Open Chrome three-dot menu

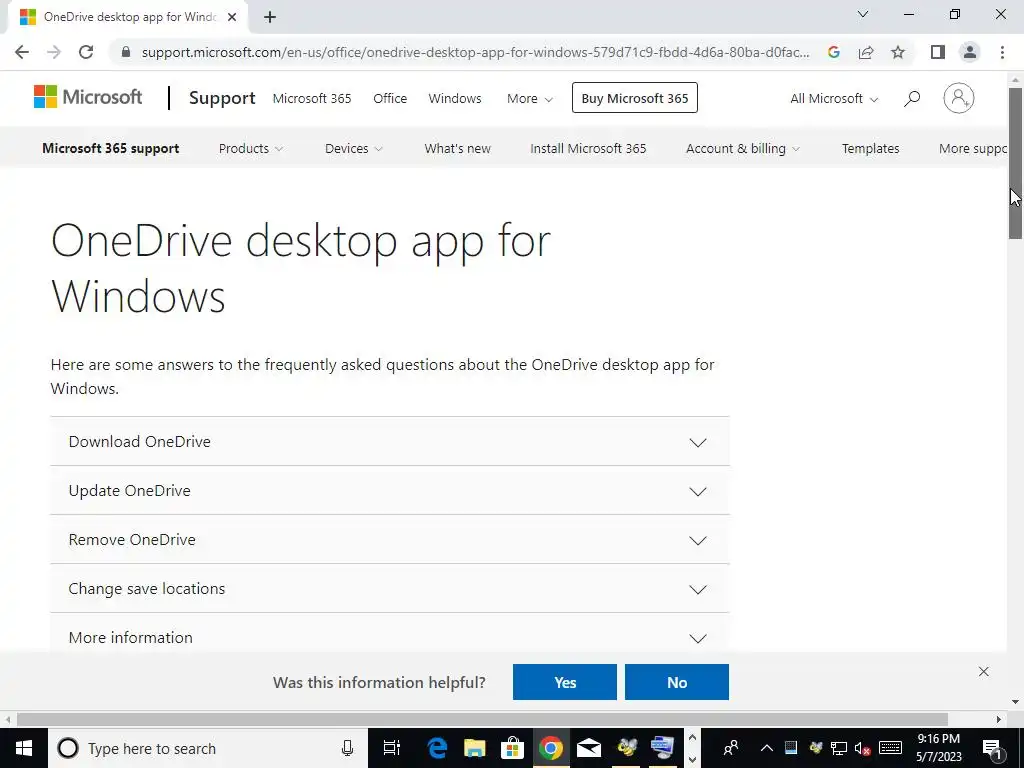pyautogui.click(x=1002, y=52)
